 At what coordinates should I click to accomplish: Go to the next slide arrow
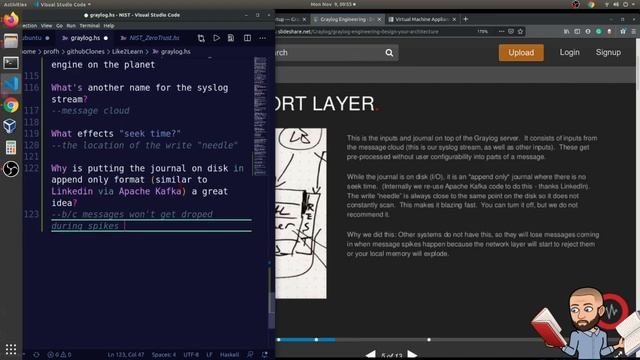pyautogui.click(x=412, y=355)
